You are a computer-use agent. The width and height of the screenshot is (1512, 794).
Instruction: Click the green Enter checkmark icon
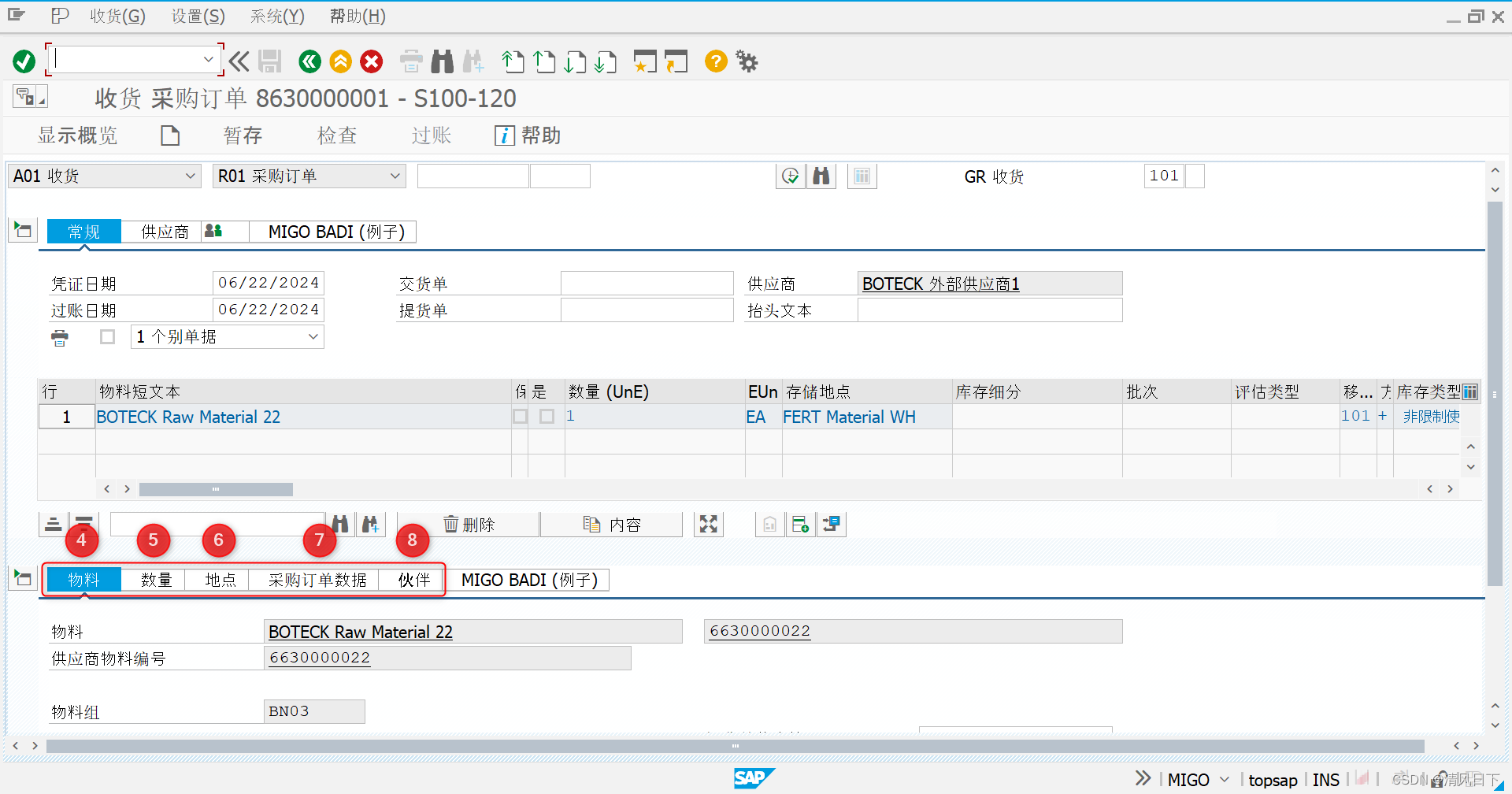pyautogui.click(x=24, y=61)
